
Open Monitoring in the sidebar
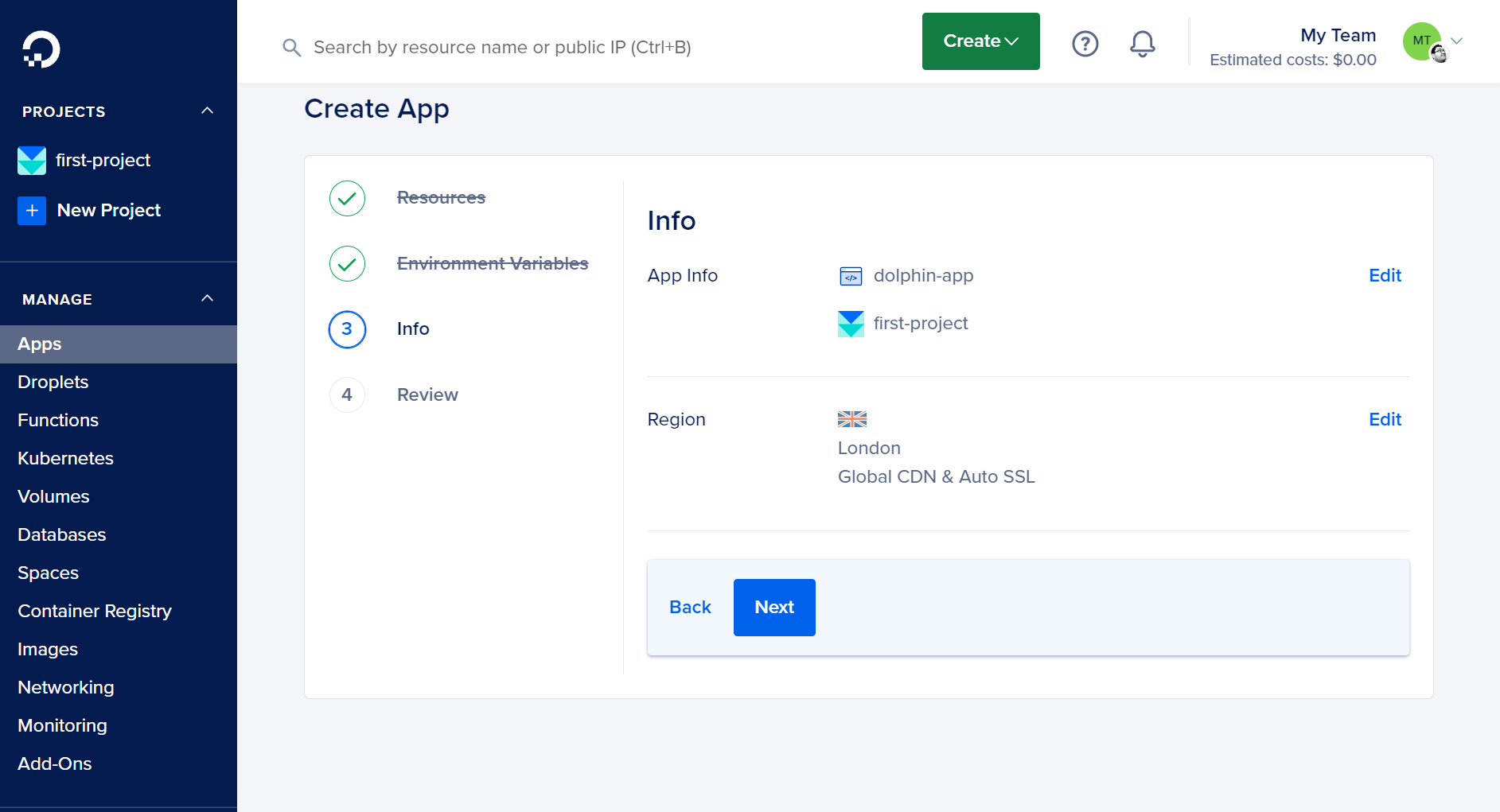point(119,726)
